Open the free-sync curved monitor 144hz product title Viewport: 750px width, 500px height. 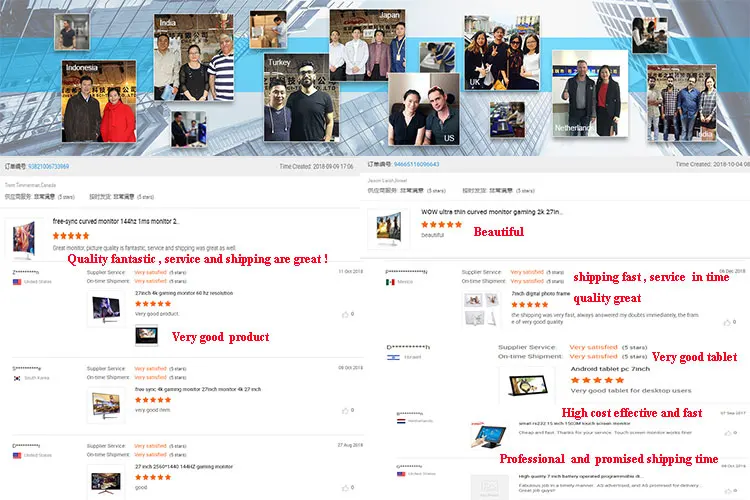pos(116,222)
